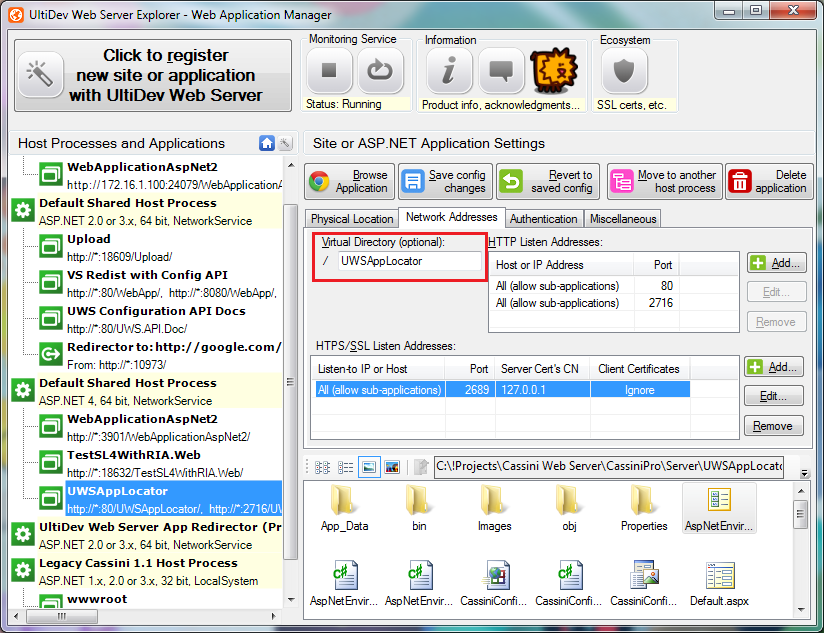Image resolution: width=824 pixels, height=633 pixels.
Task: Click the UWS Configuration API Docs icon
Action: (51, 318)
